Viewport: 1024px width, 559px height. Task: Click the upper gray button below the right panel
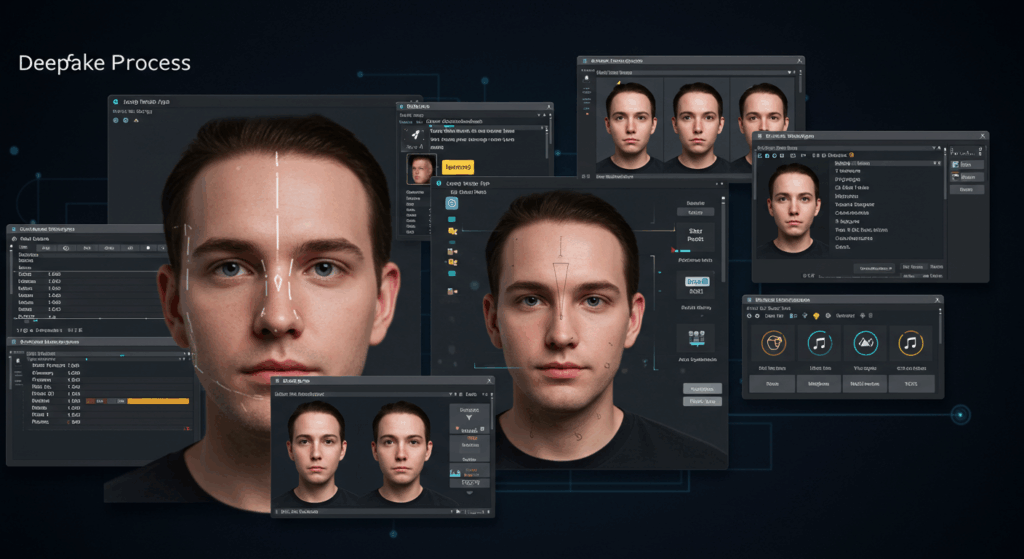702,388
